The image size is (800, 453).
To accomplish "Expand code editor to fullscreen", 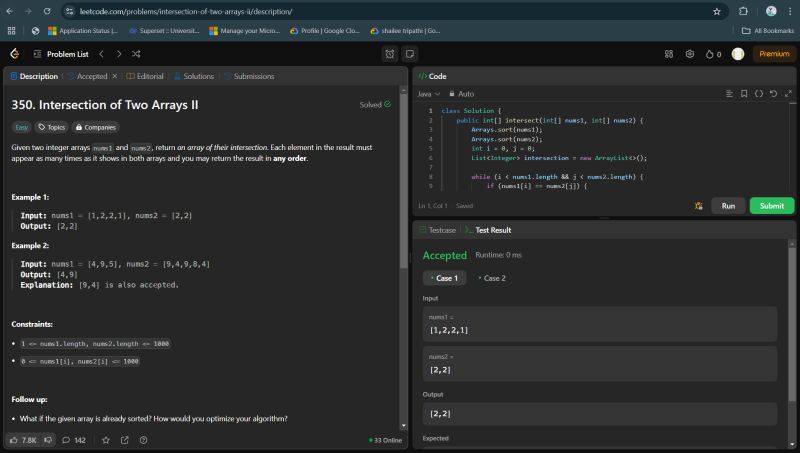I will pos(786,93).
